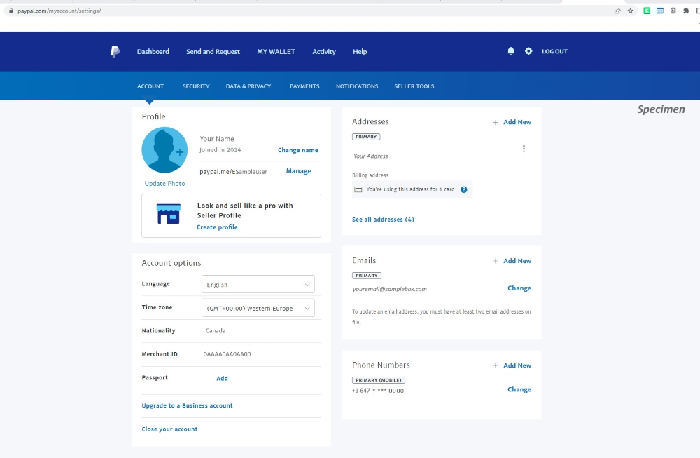Open the notifications bell

coord(512,51)
